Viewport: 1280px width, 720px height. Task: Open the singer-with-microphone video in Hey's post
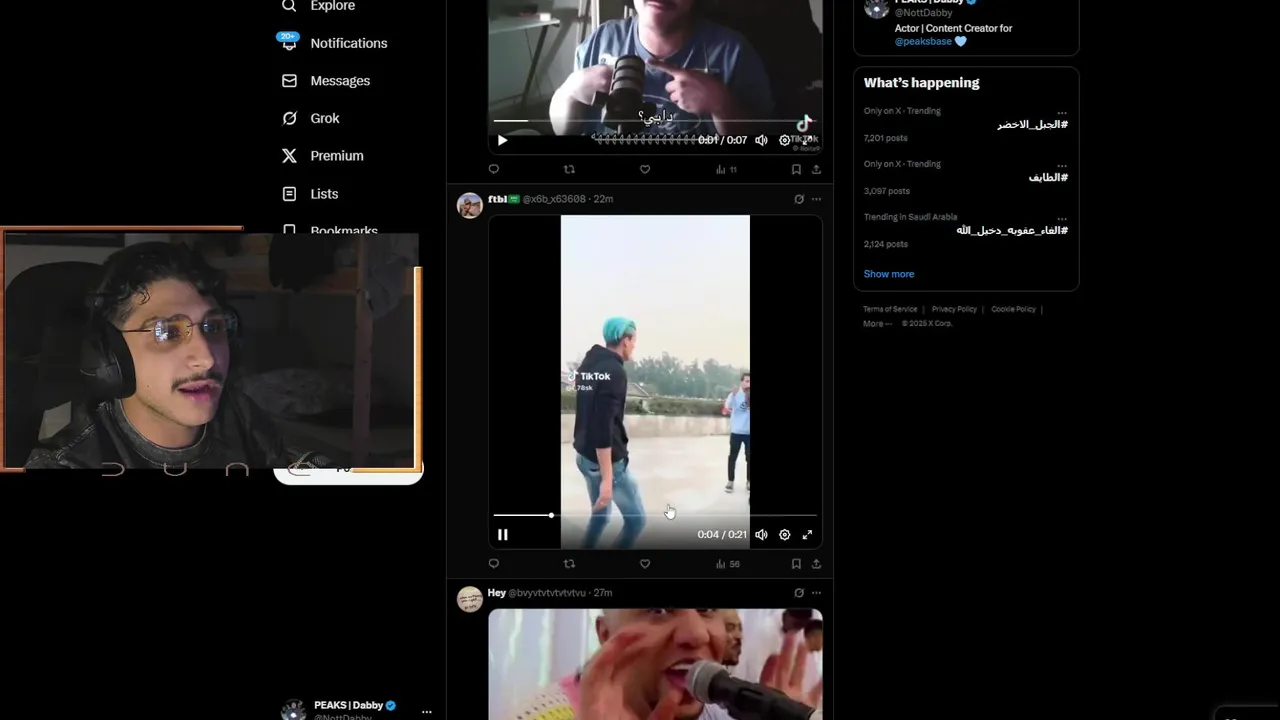655,664
